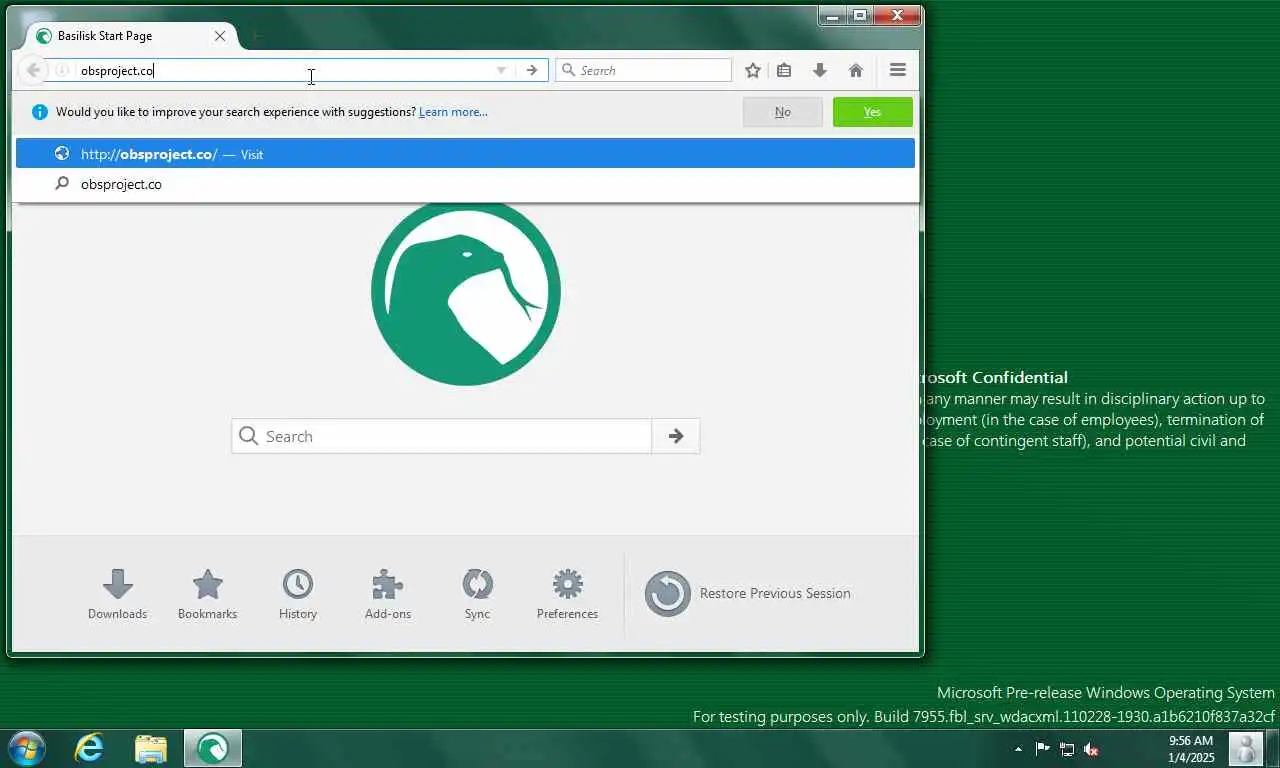Open Downloads from the start page
1280x768 pixels.
pos(118,594)
